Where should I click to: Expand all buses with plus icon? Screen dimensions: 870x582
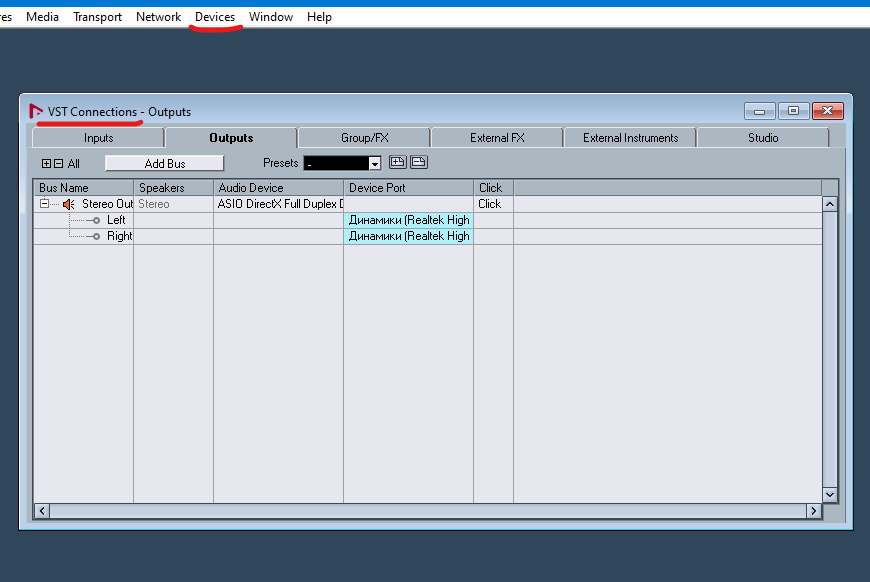coord(47,164)
